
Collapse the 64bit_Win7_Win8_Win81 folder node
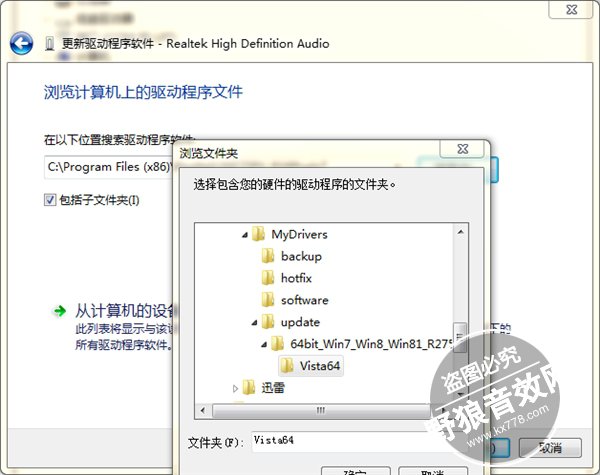click(x=264, y=345)
